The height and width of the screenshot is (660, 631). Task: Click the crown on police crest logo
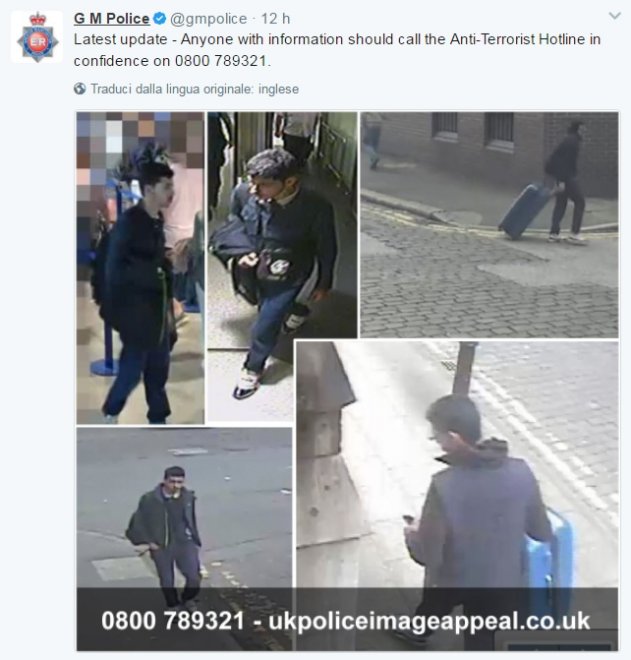coord(37,19)
